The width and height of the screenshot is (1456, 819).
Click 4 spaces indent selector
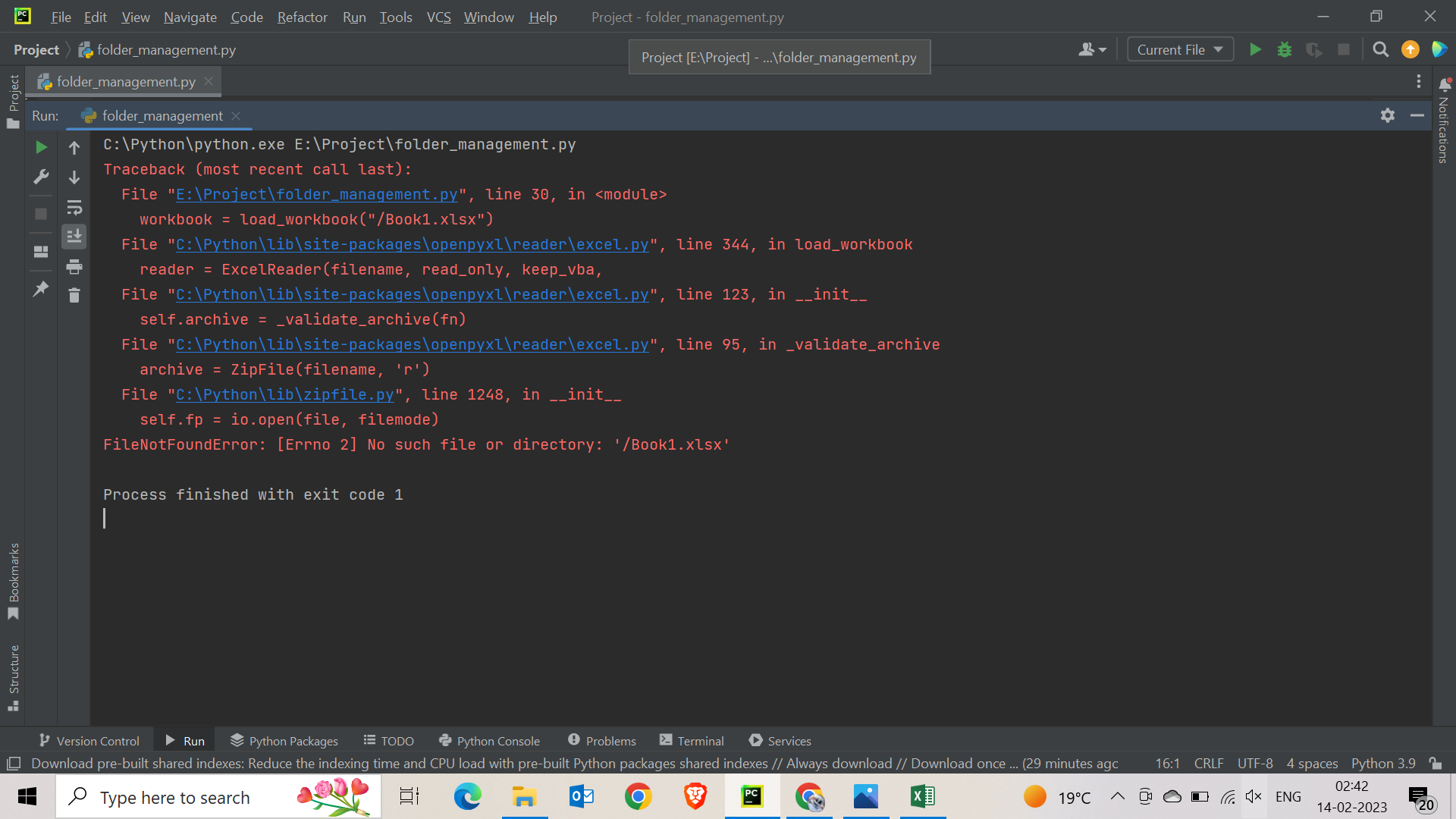tap(1312, 763)
